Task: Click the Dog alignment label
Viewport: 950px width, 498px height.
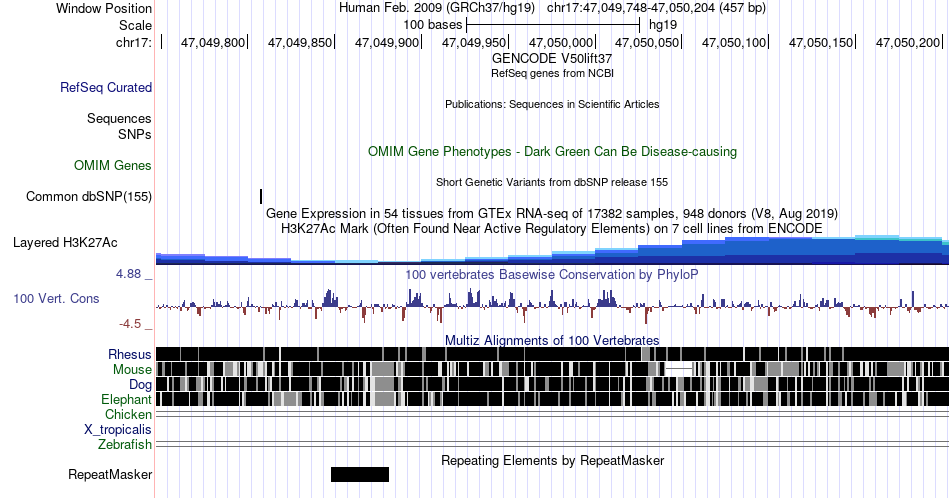Action: pyautogui.click(x=141, y=385)
